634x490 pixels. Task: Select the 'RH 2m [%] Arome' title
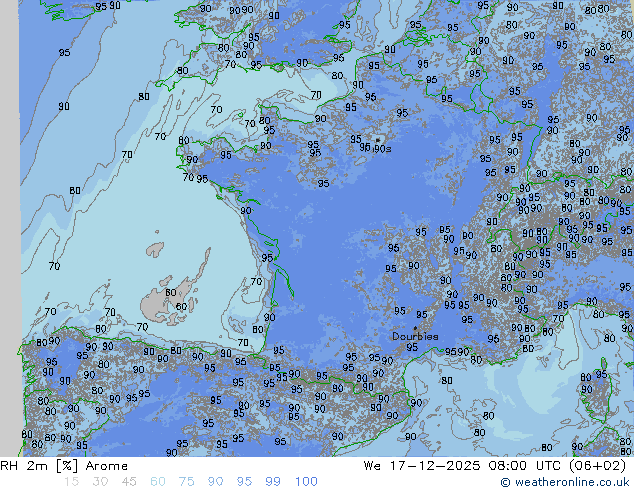click(64, 466)
